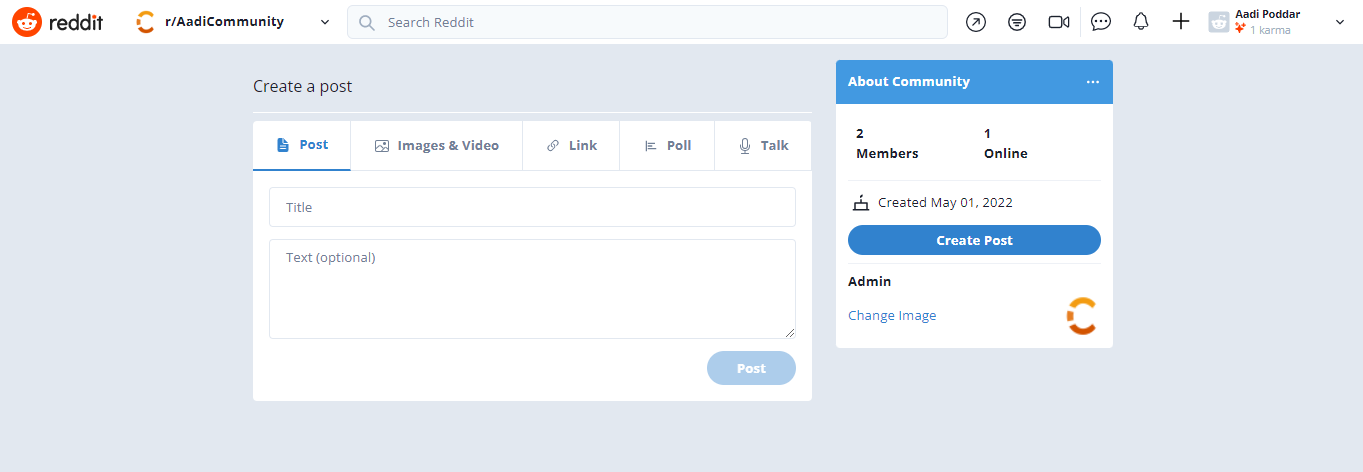Click the 2 Members count
Viewport: 1363px width, 472px height.
(x=887, y=143)
